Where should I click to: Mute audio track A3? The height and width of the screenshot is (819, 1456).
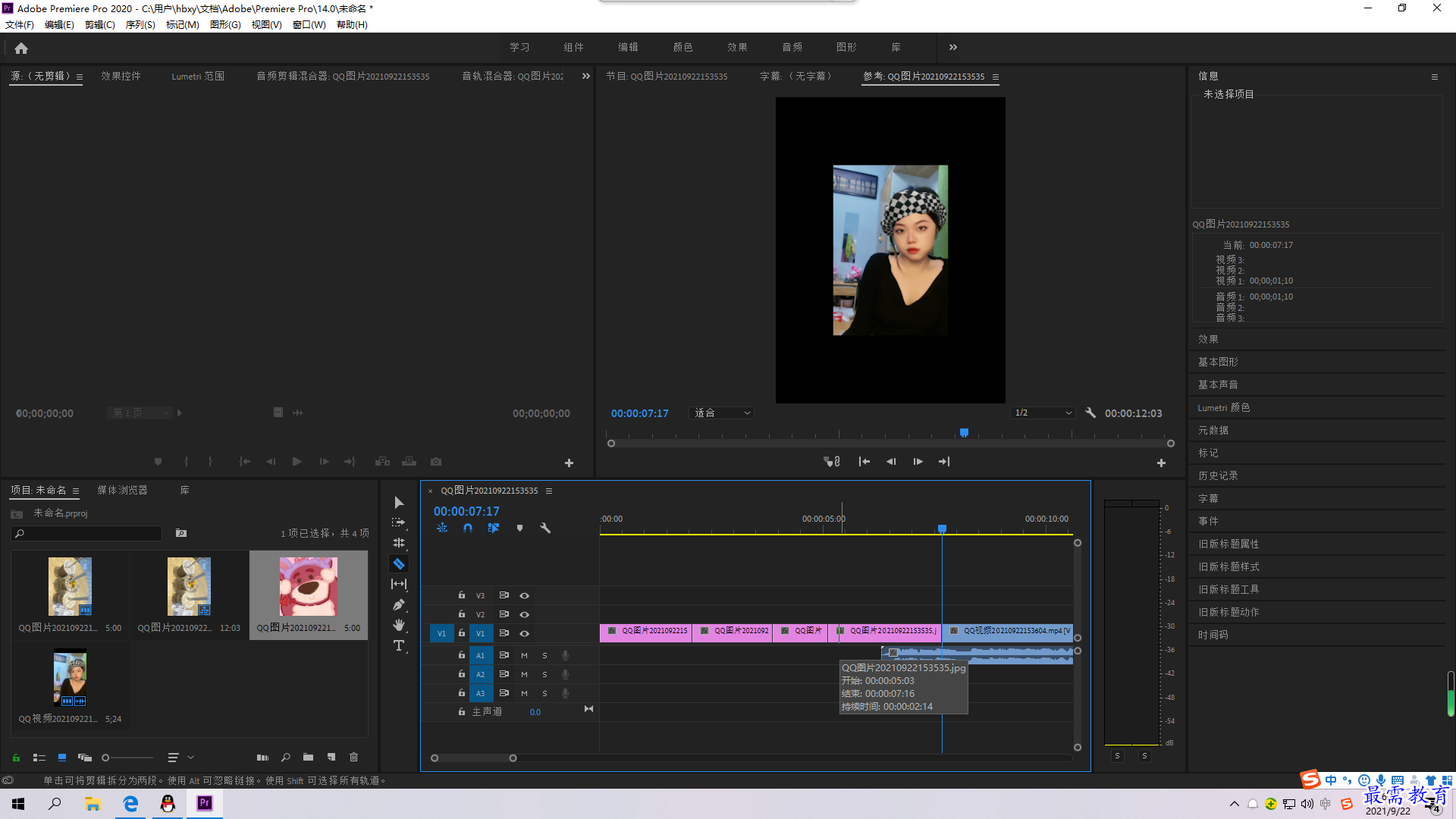coord(524,693)
